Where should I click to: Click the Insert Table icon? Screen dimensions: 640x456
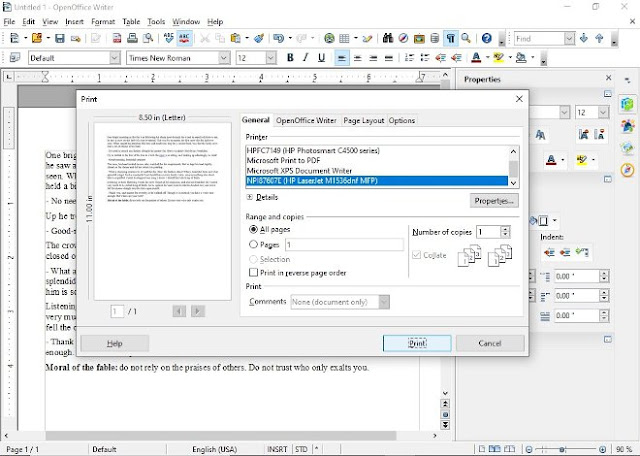click(x=344, y=39)
